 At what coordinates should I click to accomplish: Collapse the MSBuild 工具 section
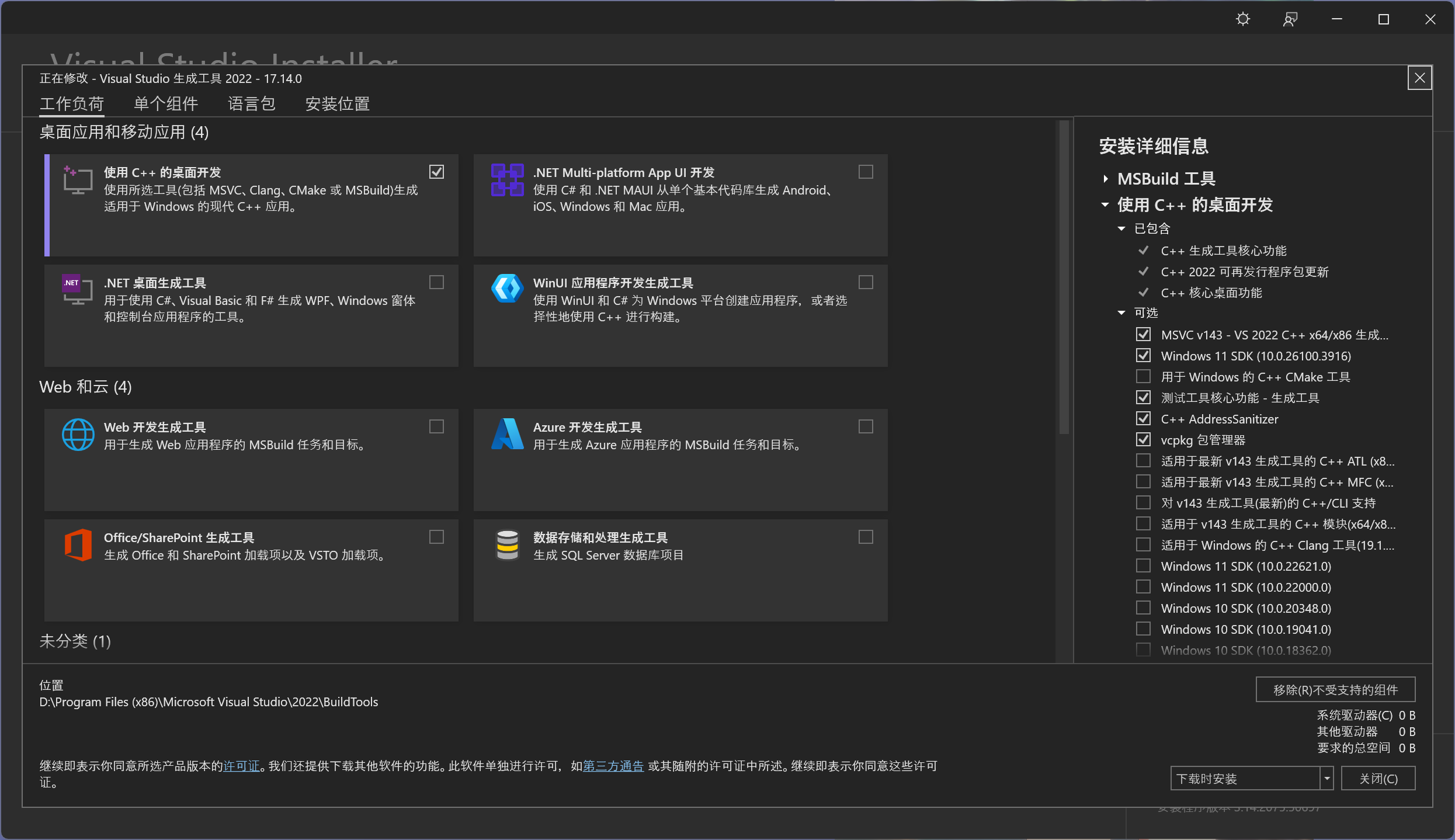pos(1106,178)
